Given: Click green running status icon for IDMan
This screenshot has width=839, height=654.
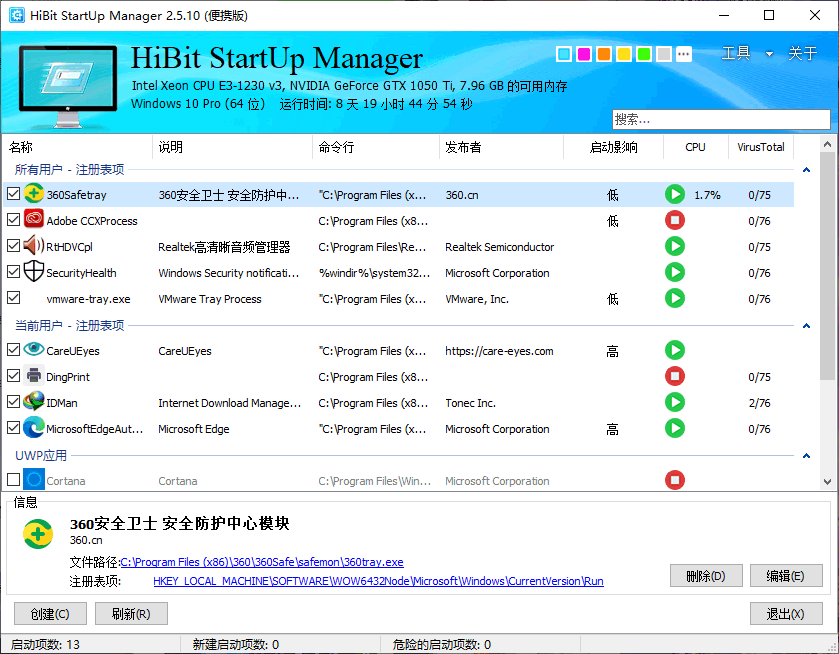Looking at the screenshot, I should (675, 402).
